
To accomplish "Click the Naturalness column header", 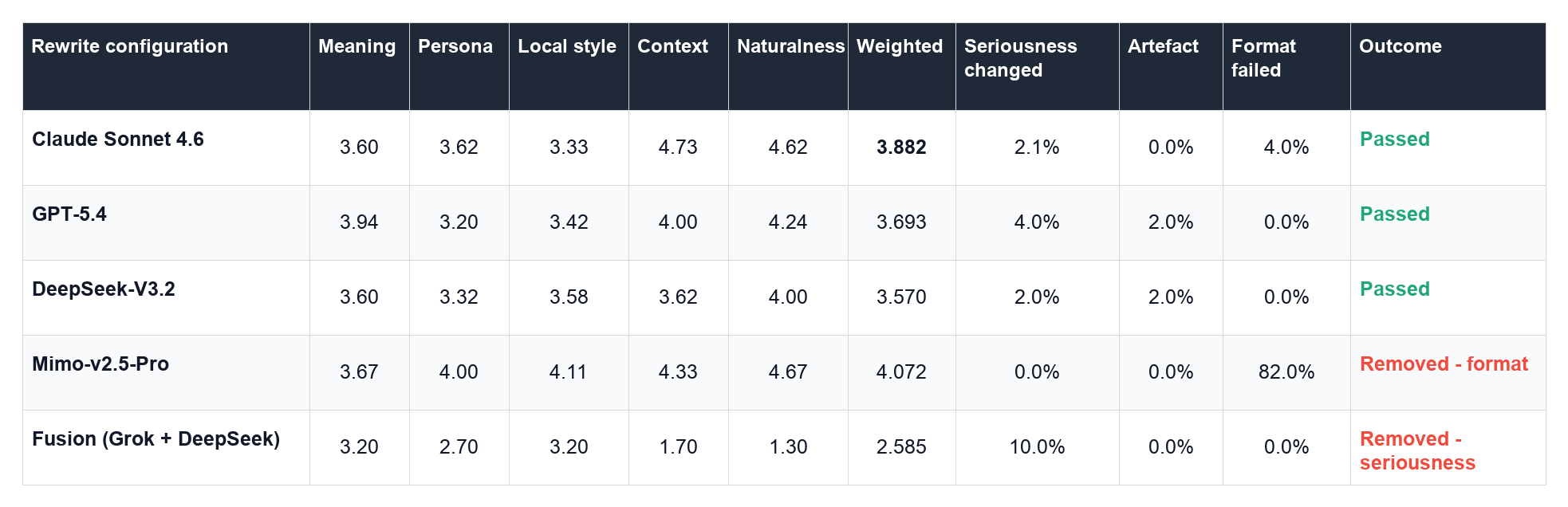I will (790, 46).
